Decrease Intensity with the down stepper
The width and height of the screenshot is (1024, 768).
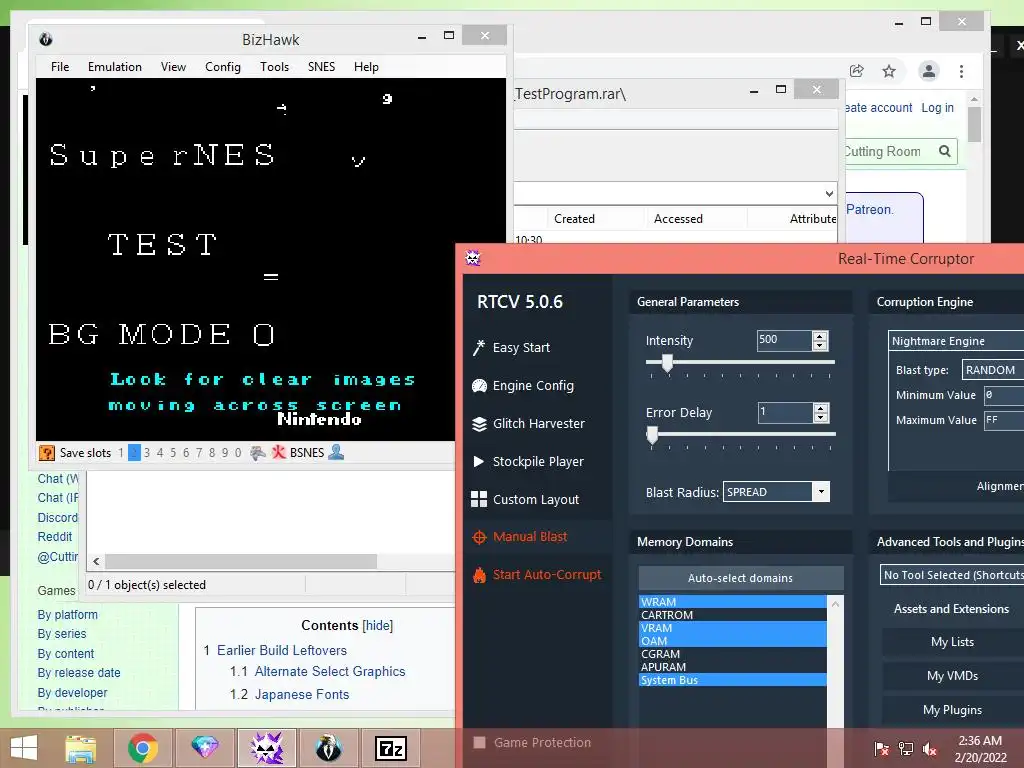coord(820,345)
